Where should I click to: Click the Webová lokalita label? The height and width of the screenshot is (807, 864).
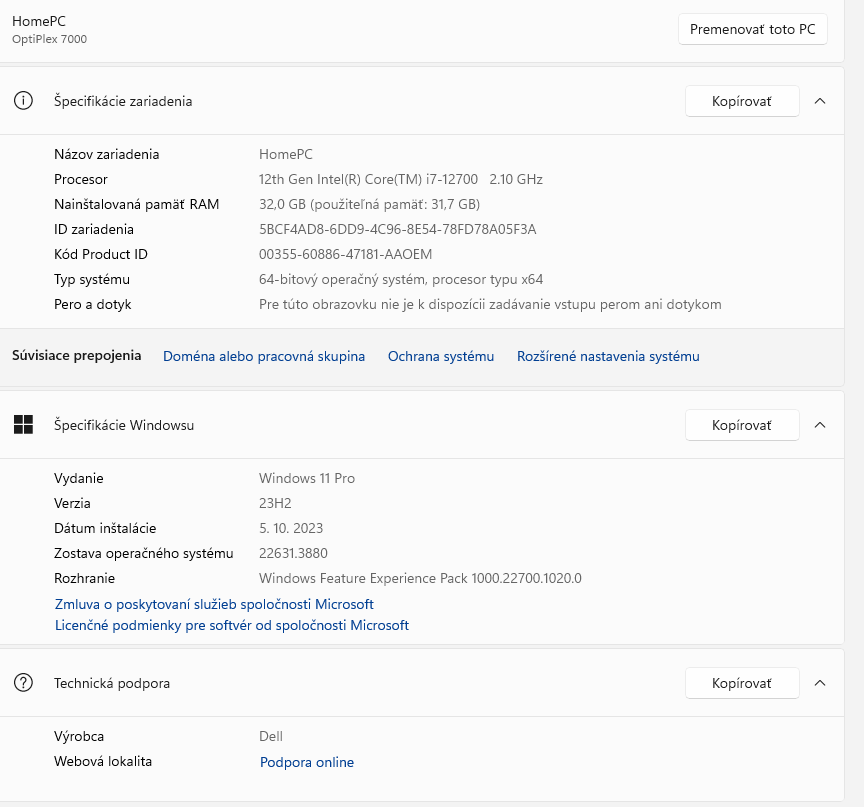pyautogui.click(x=102, y=761)
